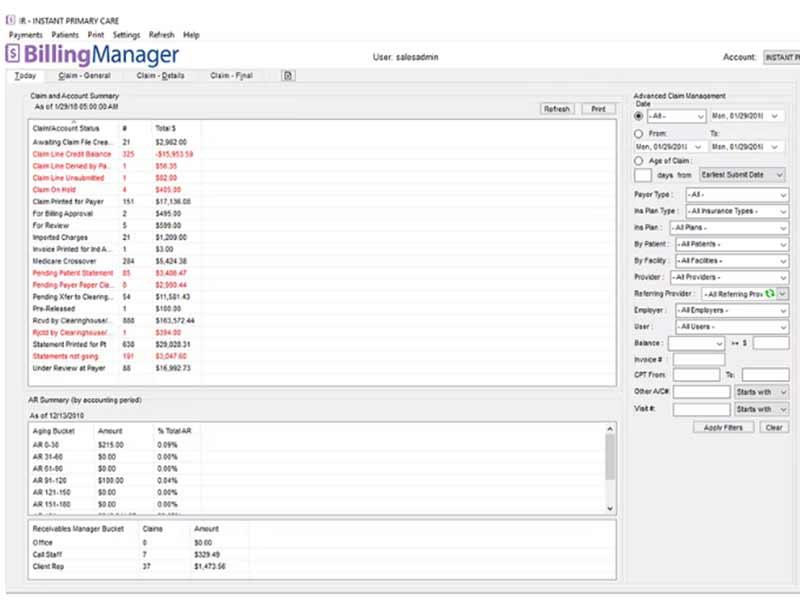Open the Refresh menu
Image resolution: width=800 pixels, height=600 pixels.
pos(161,35)
